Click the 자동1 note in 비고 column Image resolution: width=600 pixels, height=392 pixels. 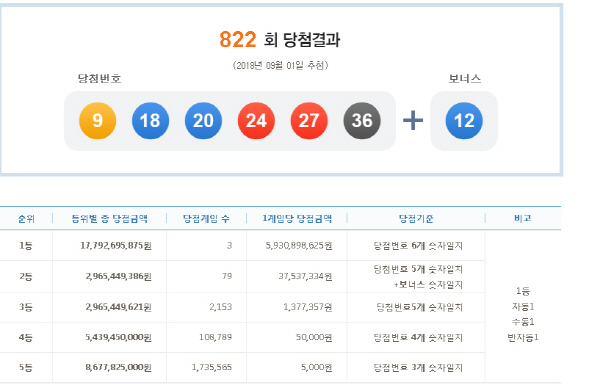point(523,307)
